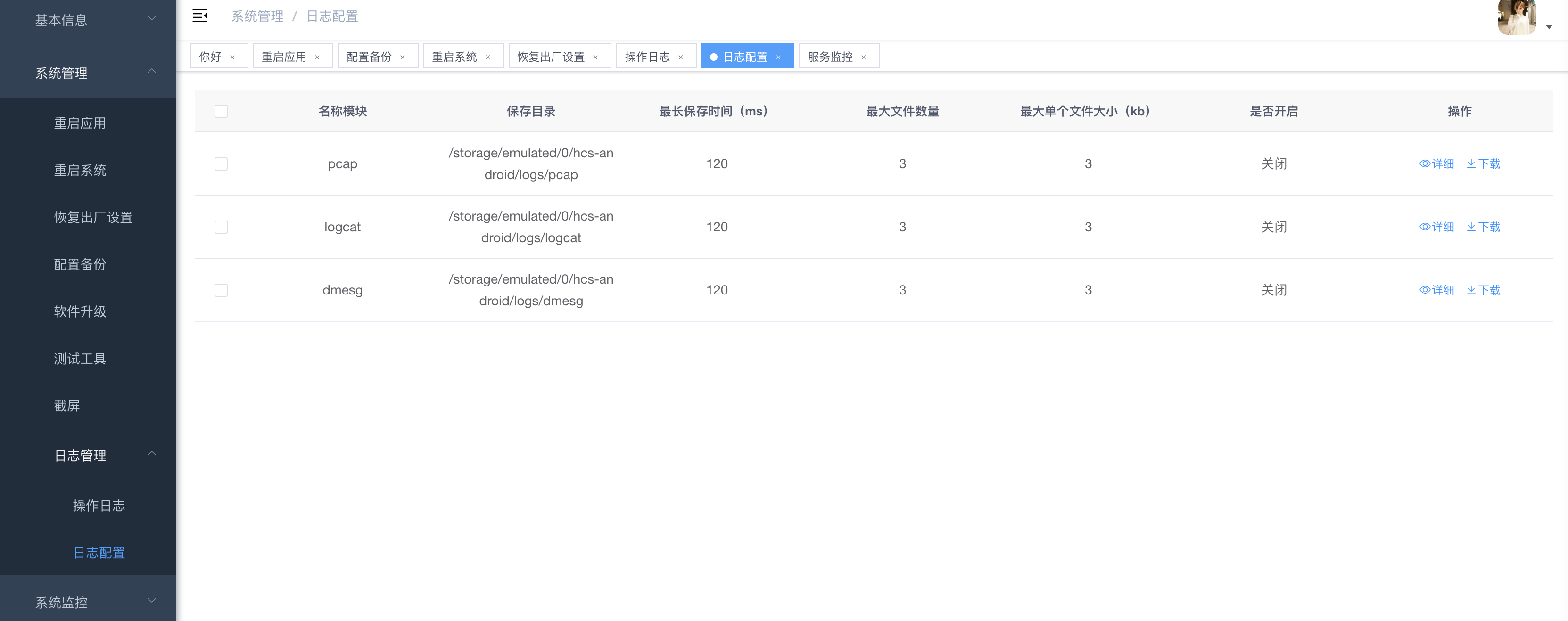Collapse sidebar with hamburger fold icon
Screen dimensions: 1568x621
[199, 16]
